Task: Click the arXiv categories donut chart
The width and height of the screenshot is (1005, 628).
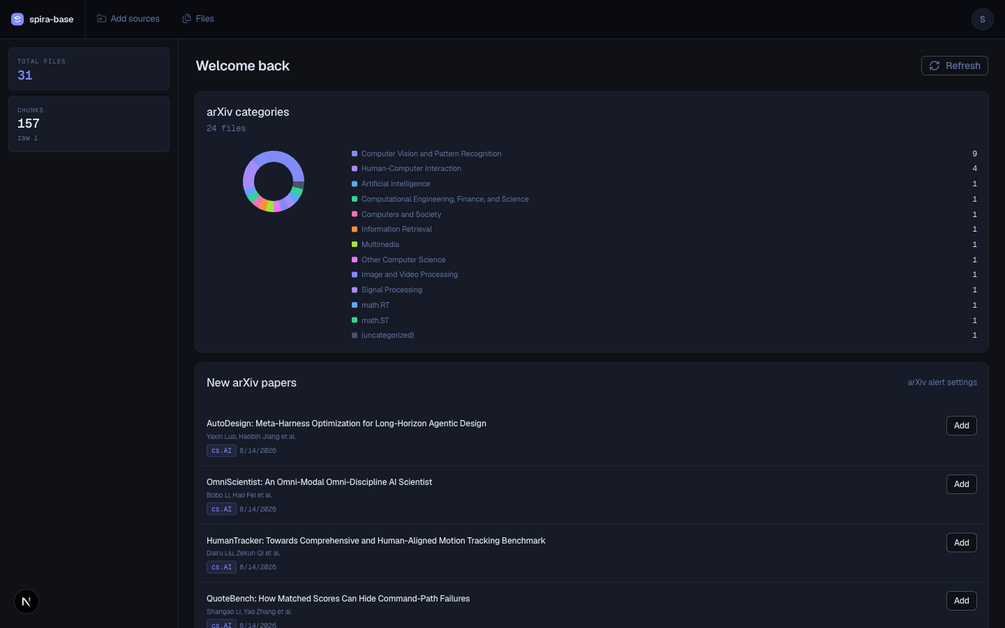Action: 273,181
